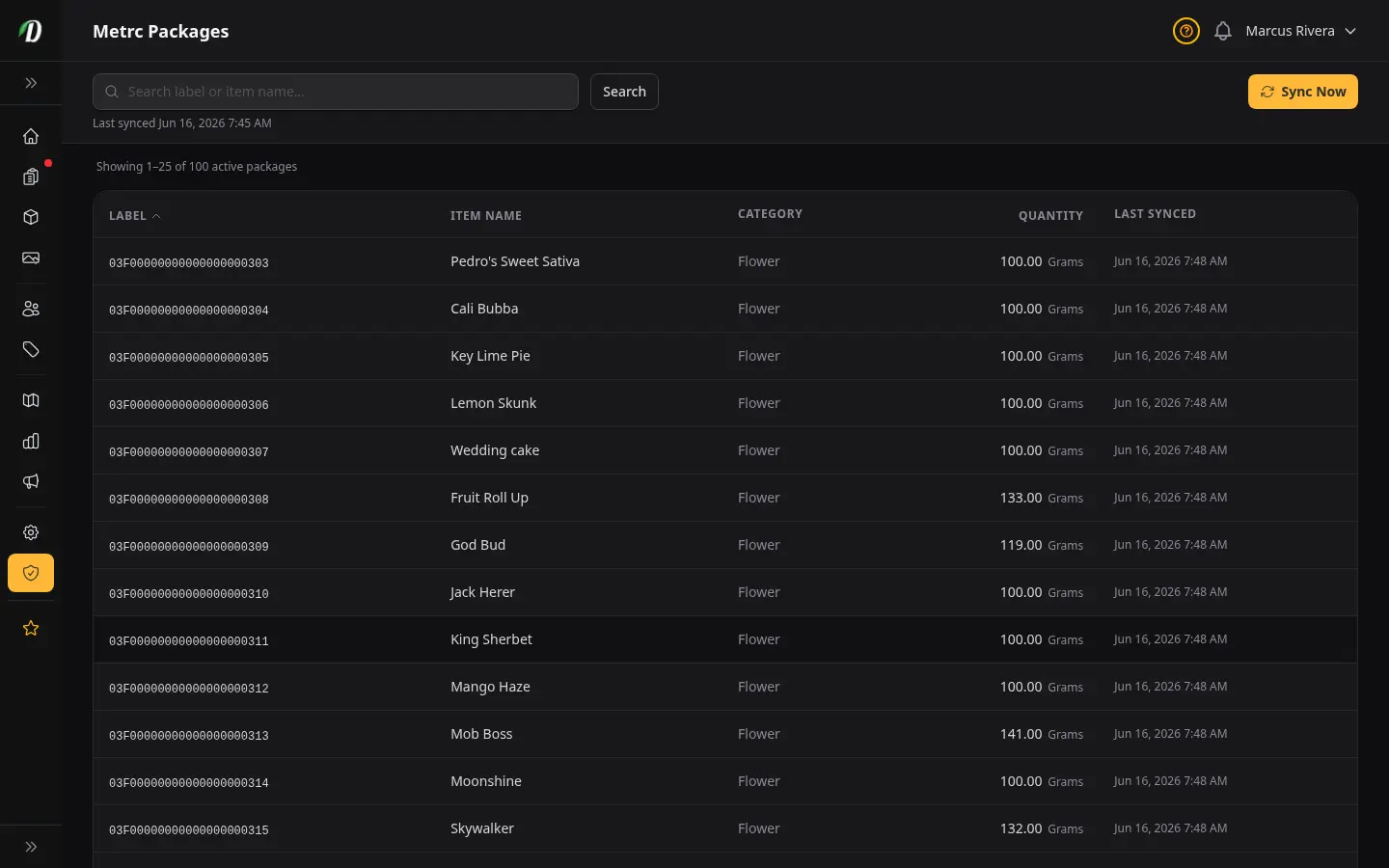
Task: Select Pedro's Sweet Sativa item
Action: coord(515,261)
